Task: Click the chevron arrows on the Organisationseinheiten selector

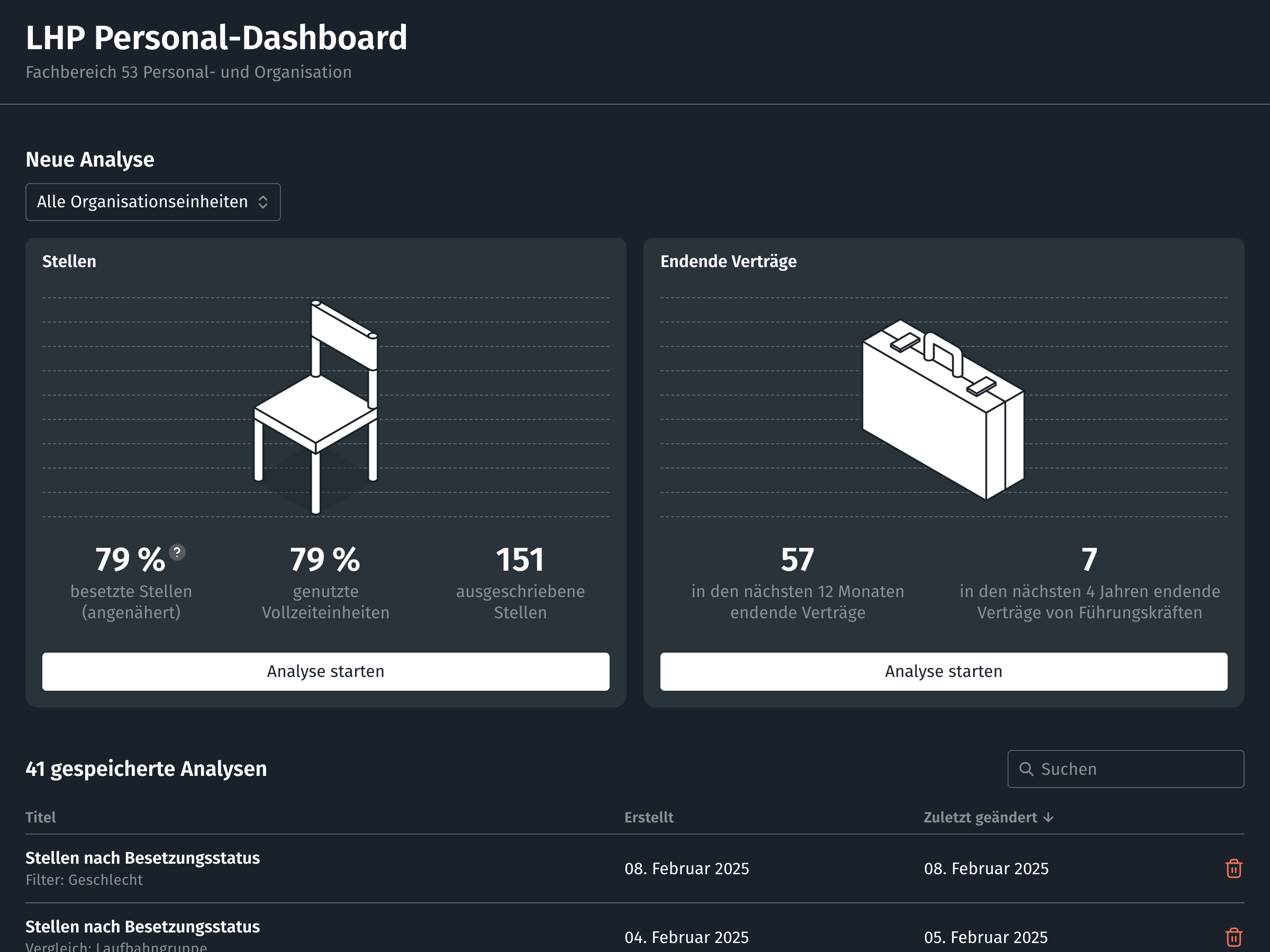Action: tap(263, 202)
